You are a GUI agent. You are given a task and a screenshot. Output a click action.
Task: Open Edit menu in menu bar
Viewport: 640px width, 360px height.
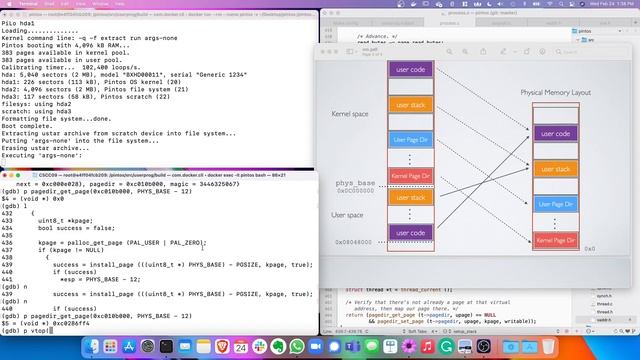point(64,4)
